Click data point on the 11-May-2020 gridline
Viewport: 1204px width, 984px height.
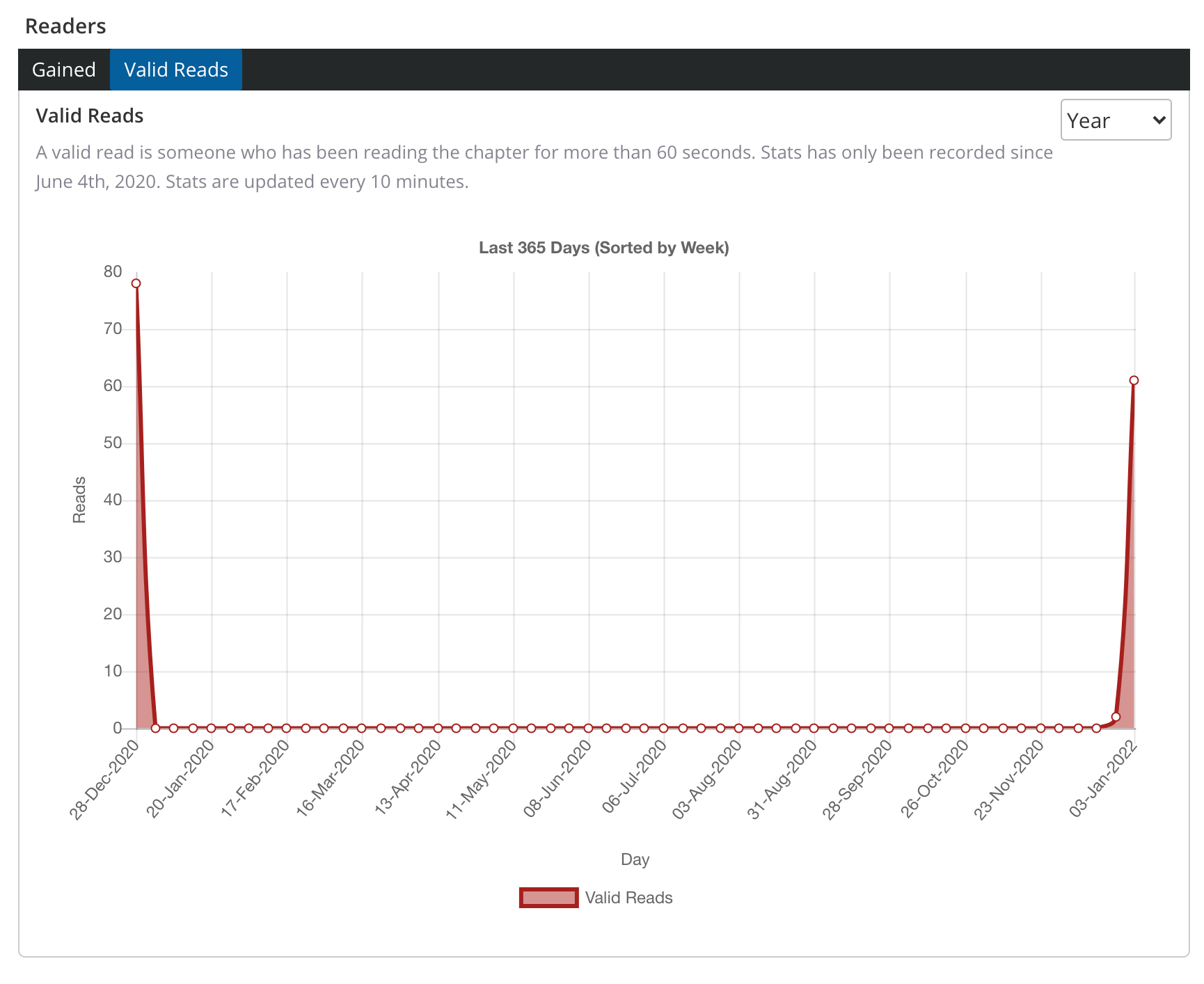(513, 728)
